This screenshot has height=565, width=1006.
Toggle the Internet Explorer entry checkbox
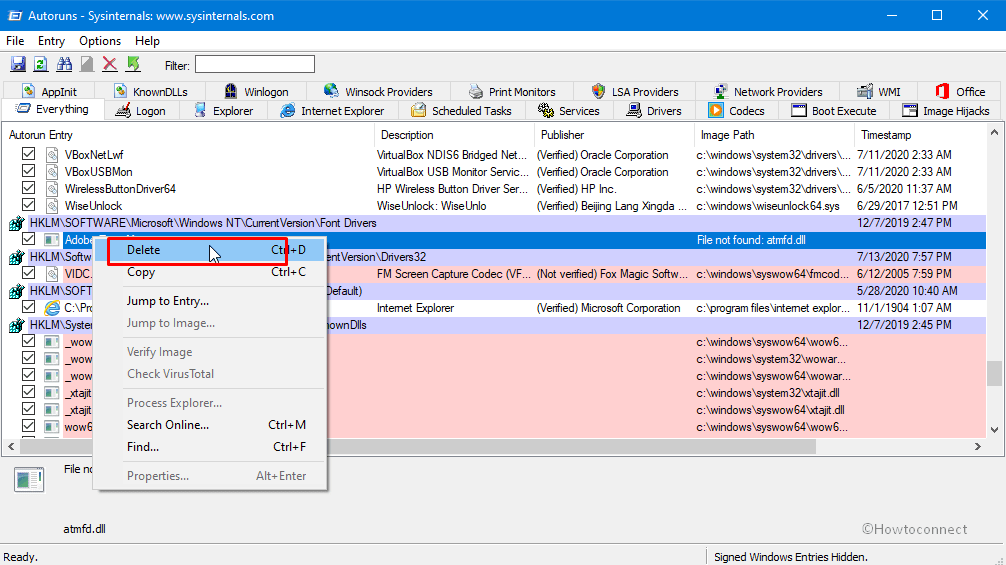(x=28, y=307)
